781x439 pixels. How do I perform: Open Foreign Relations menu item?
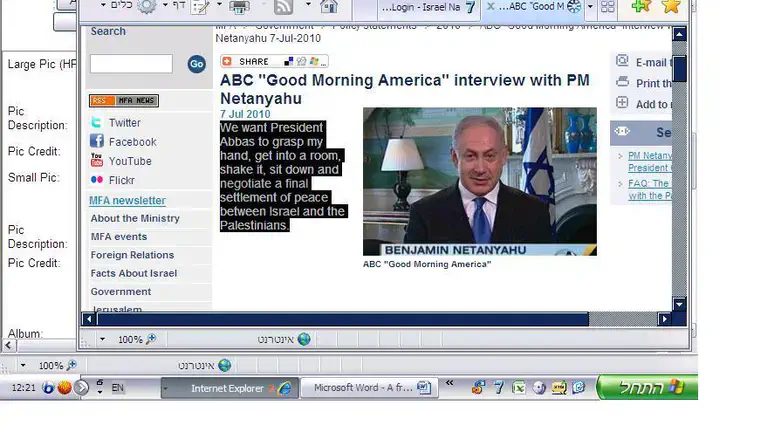pyautogui.click(x=132, y=255)
